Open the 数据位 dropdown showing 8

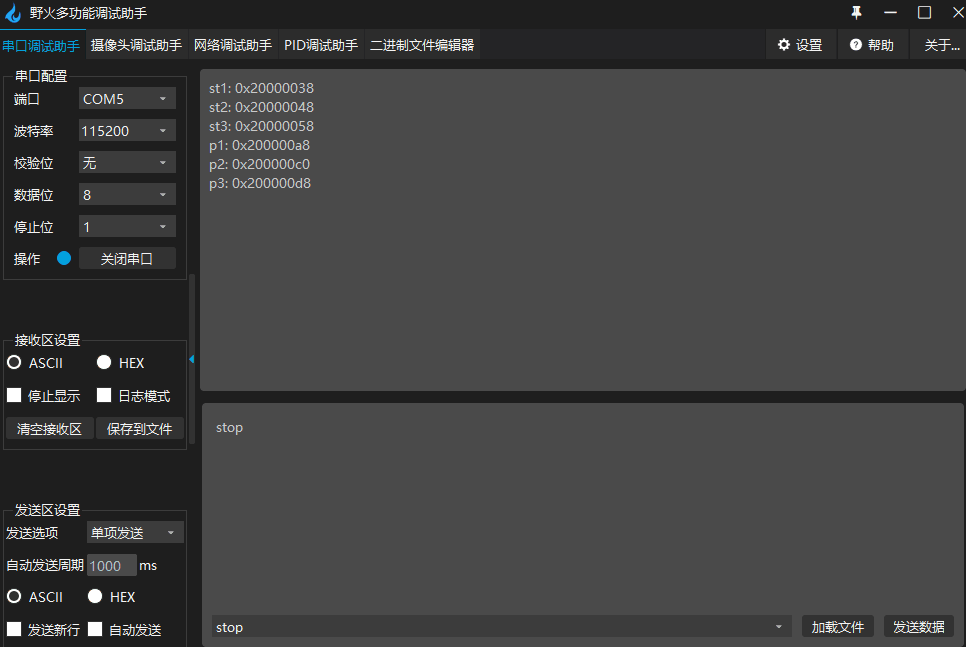tap(127, 195)
